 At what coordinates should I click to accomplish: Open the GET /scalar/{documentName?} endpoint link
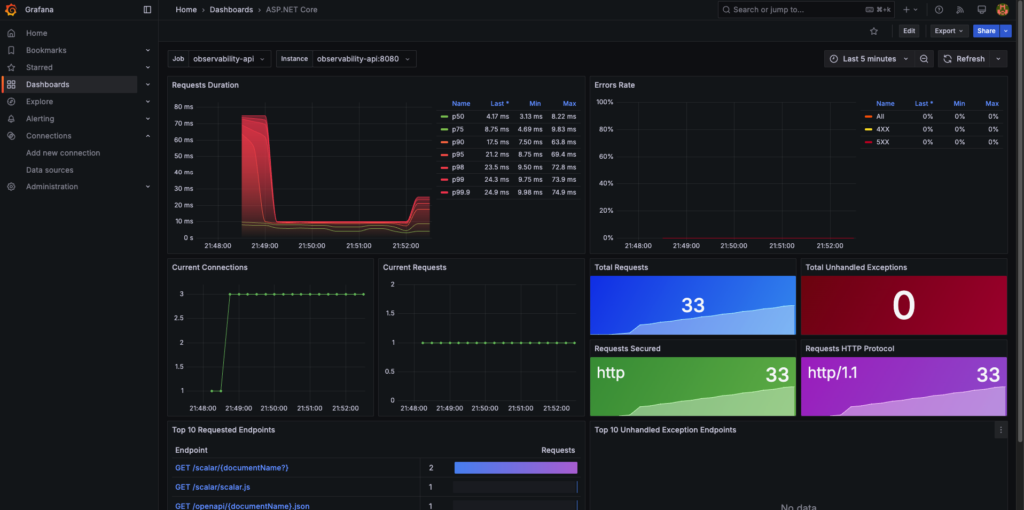(x=232, y=468)
